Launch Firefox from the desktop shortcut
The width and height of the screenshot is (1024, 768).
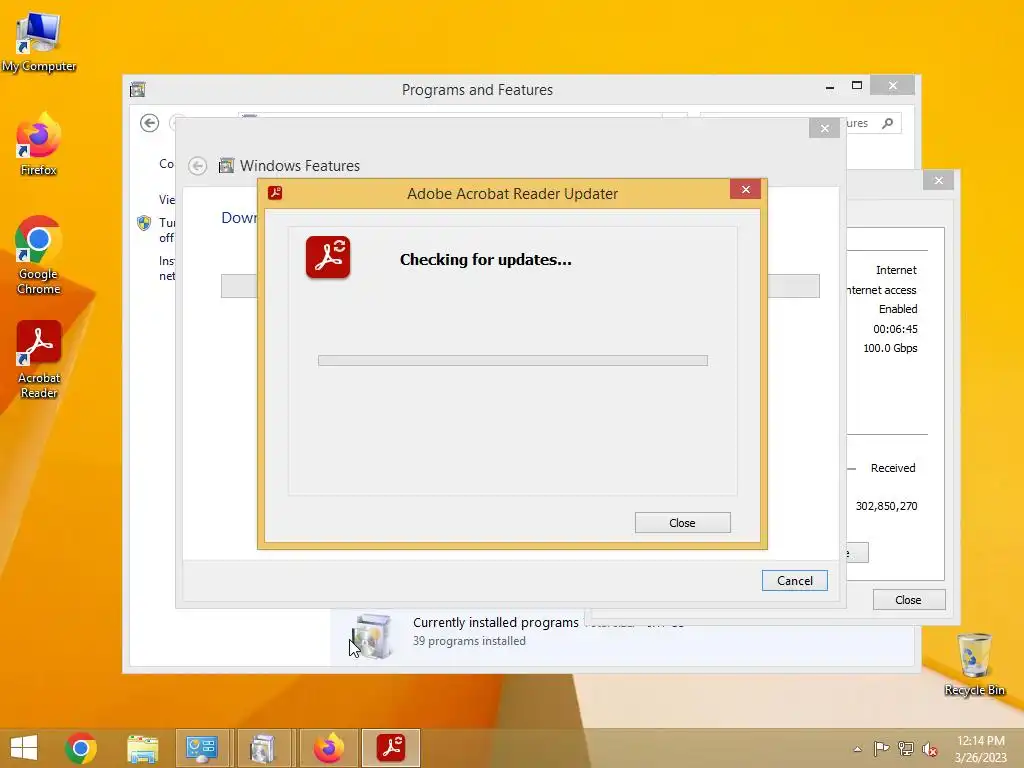[39, 145]
